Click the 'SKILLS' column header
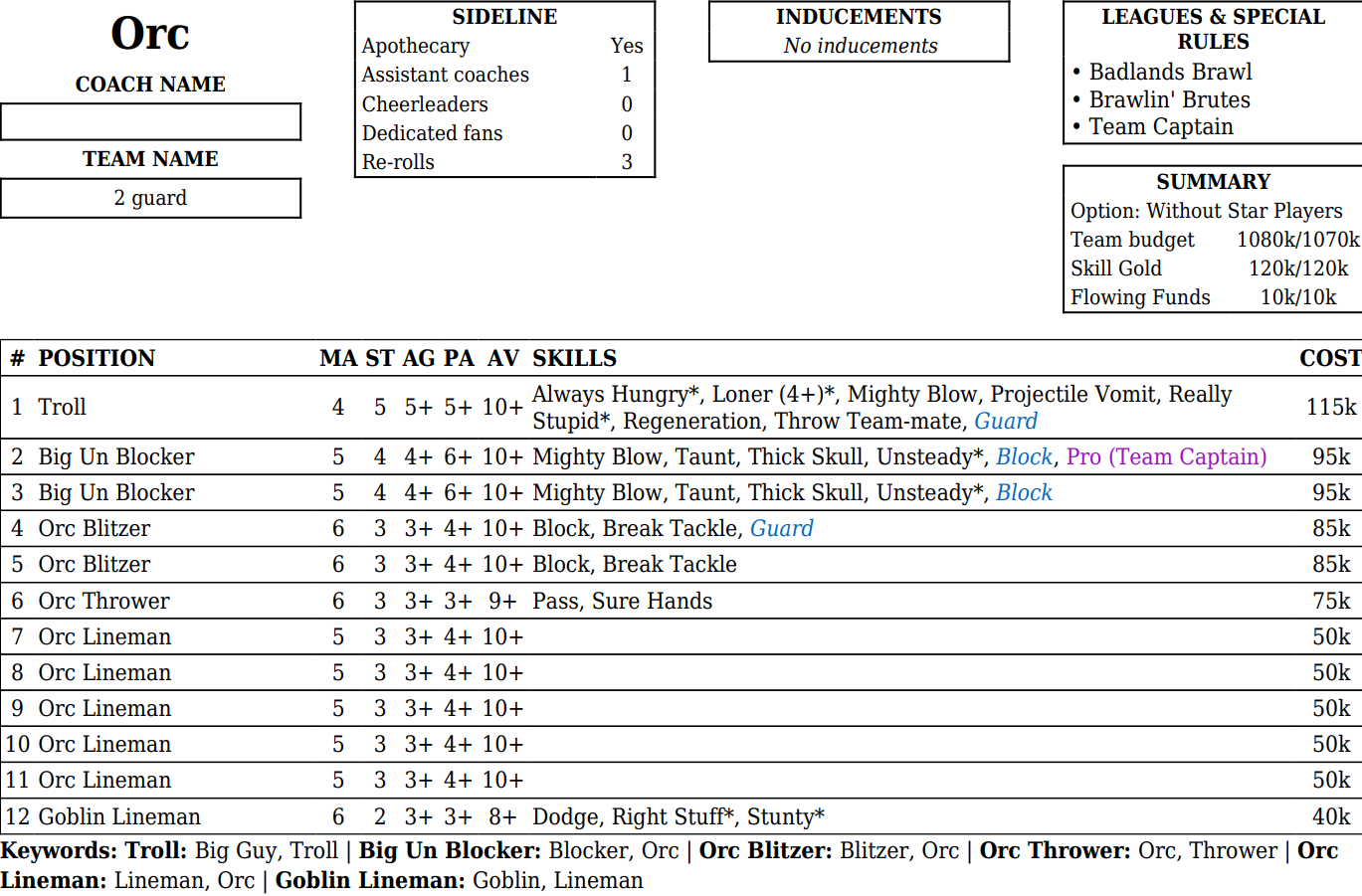Viewport: 1362px width, 896px height. [x=574, y=358]
